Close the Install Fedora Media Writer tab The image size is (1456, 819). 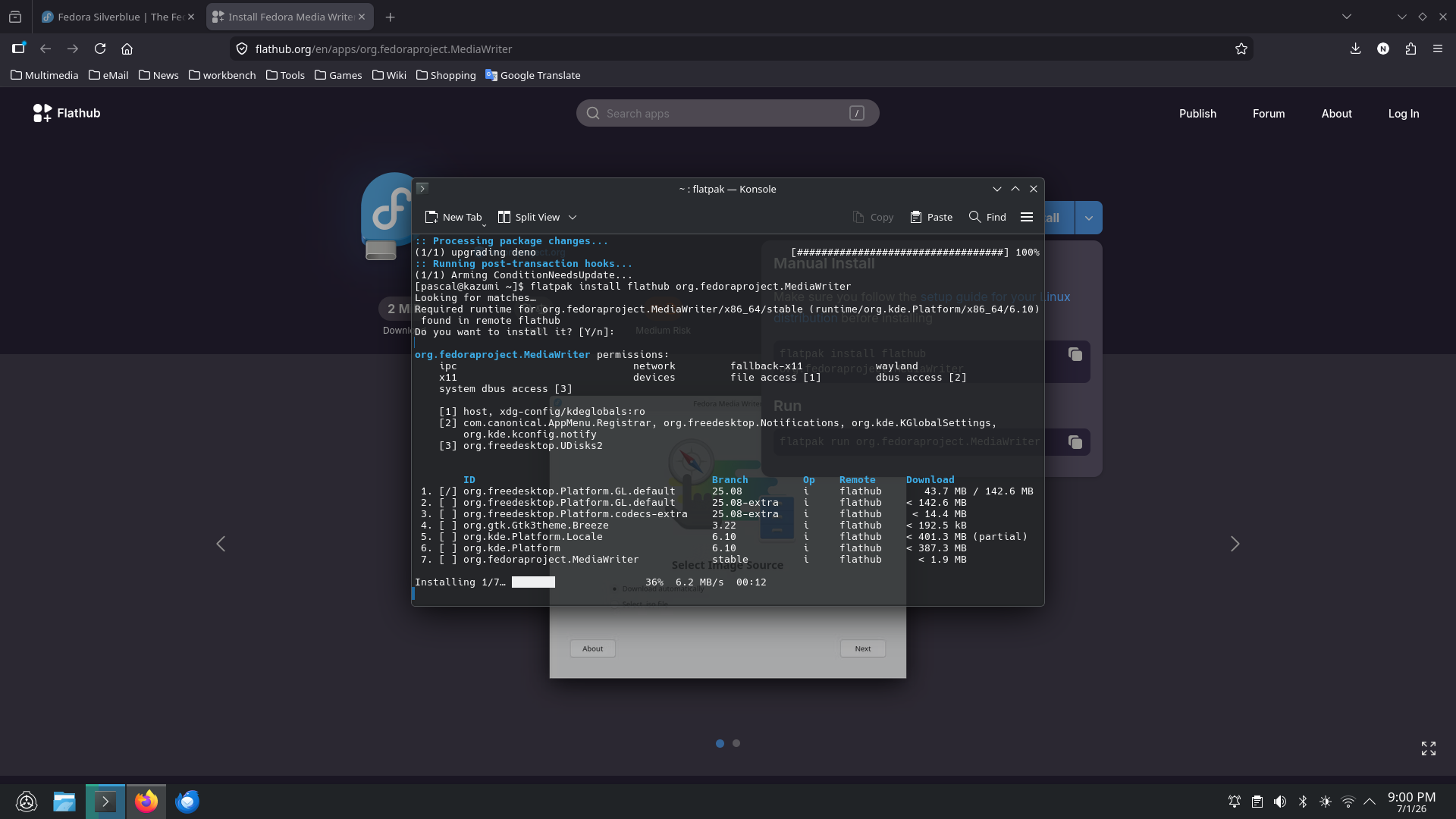(x=362, y=17)
